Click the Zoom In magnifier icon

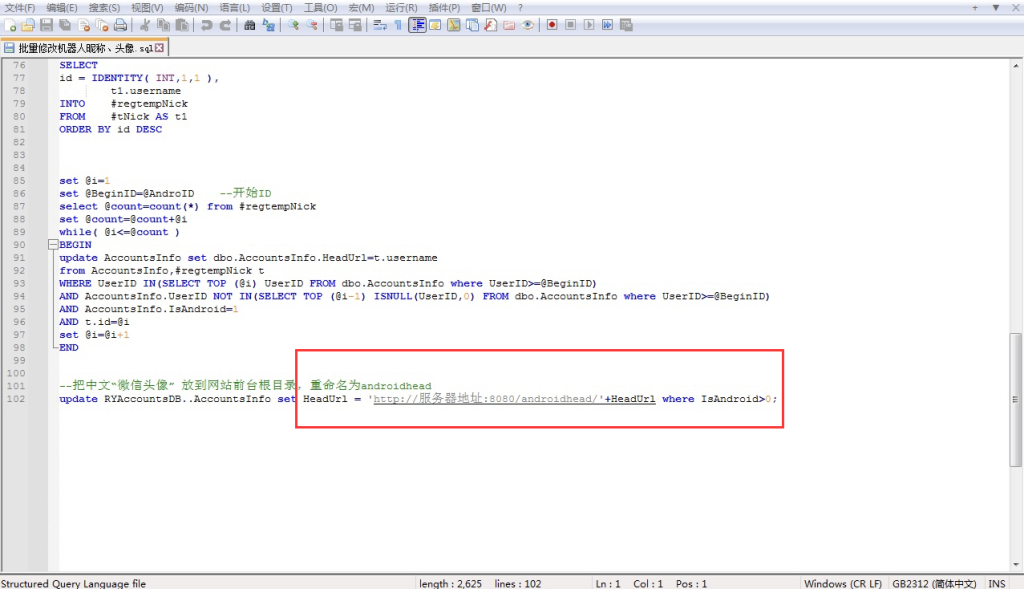tap(293, 25)
